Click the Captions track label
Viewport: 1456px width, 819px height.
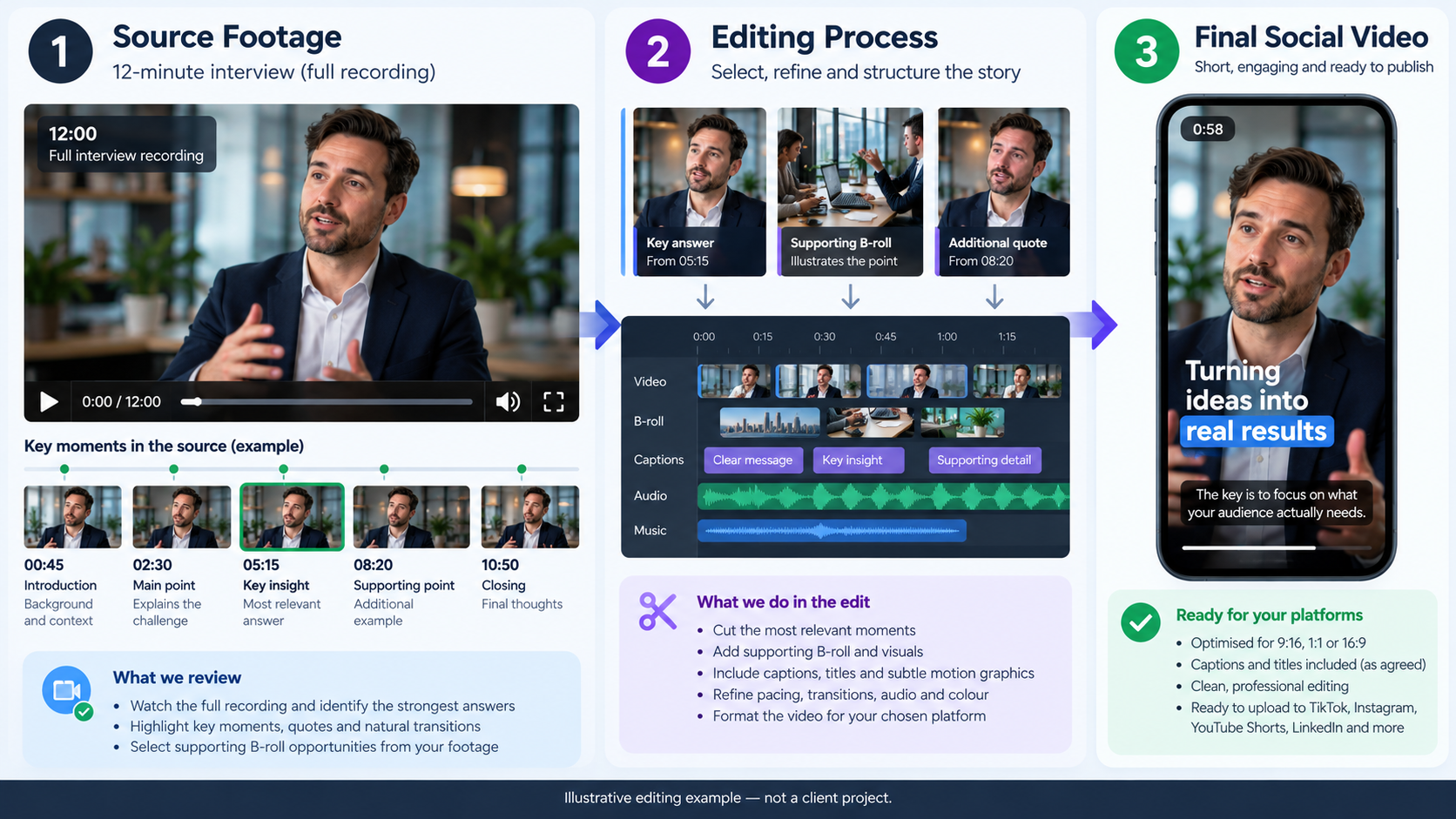pyautogui.click(x=658, y=460)
